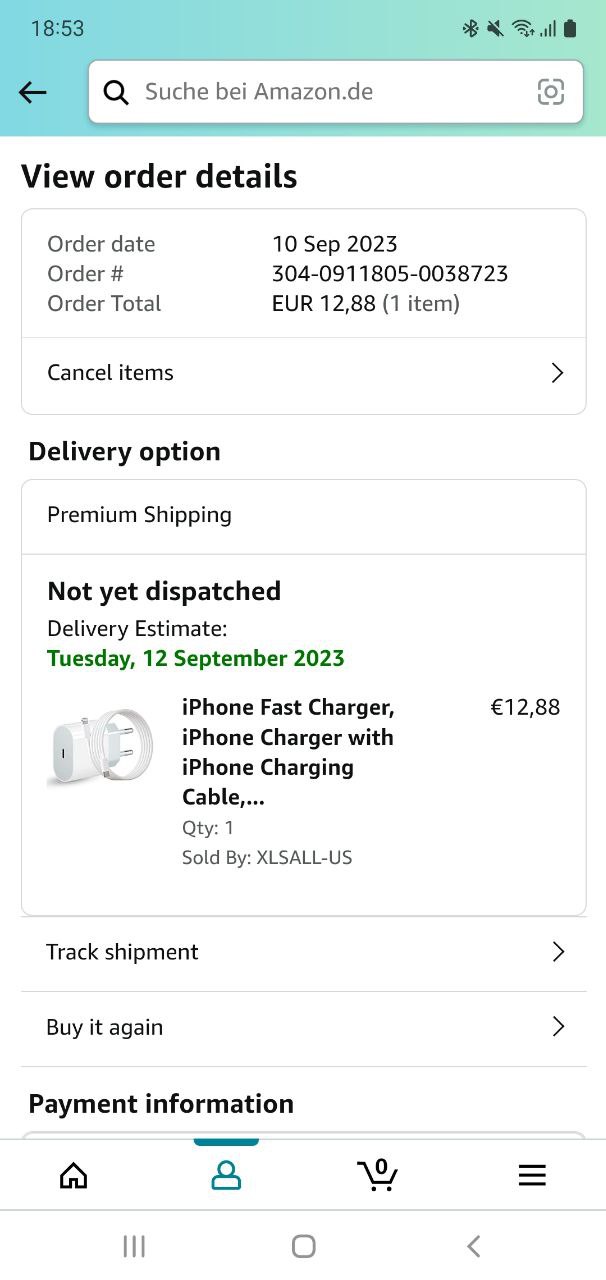The height and width of the screenshot is (1280, 606).
Task: Expand Track shipment chevron
Action: coord(558,952)
